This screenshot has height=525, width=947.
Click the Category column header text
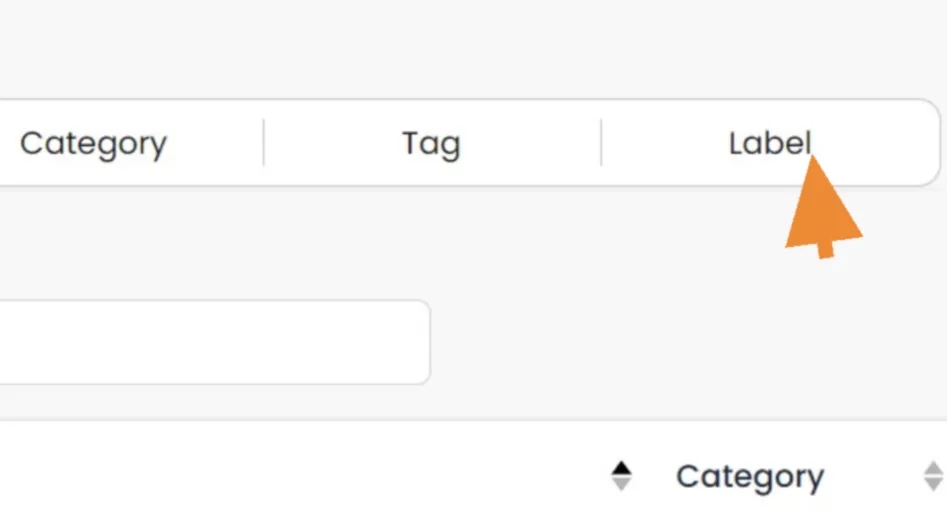[x=749, y=477]
